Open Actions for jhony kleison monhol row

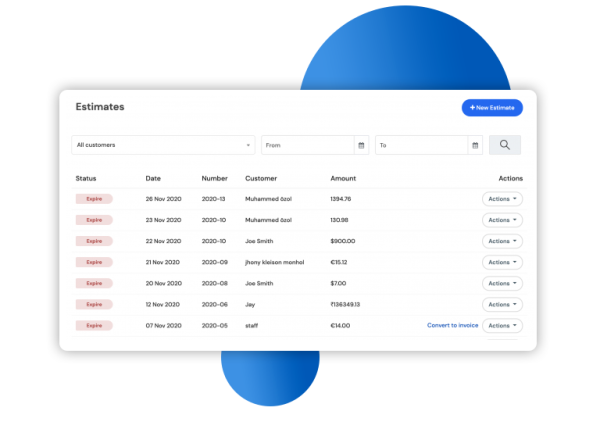502,262
